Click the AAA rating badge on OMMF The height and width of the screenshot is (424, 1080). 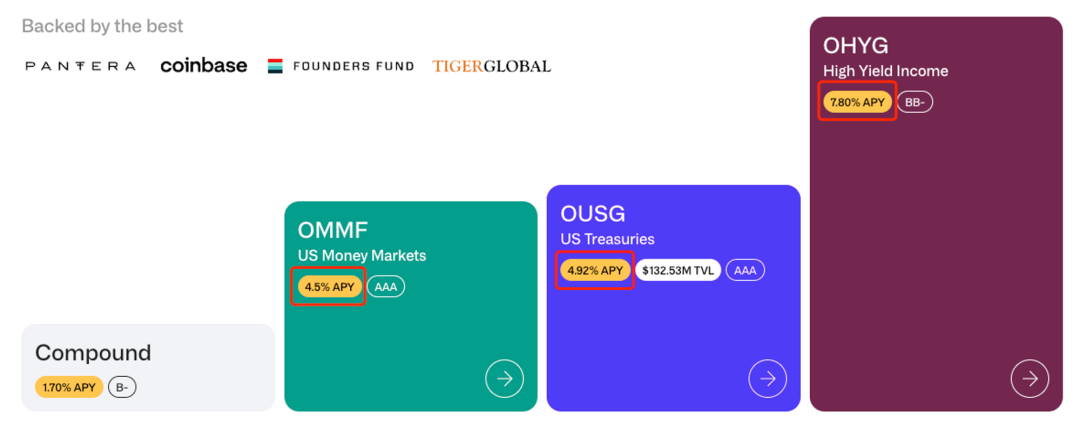[x=386, y=286]
